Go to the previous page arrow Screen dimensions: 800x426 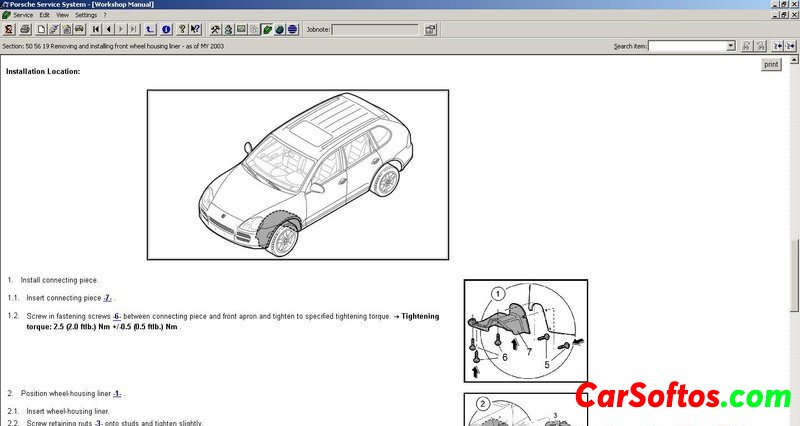tap(109, 29)
